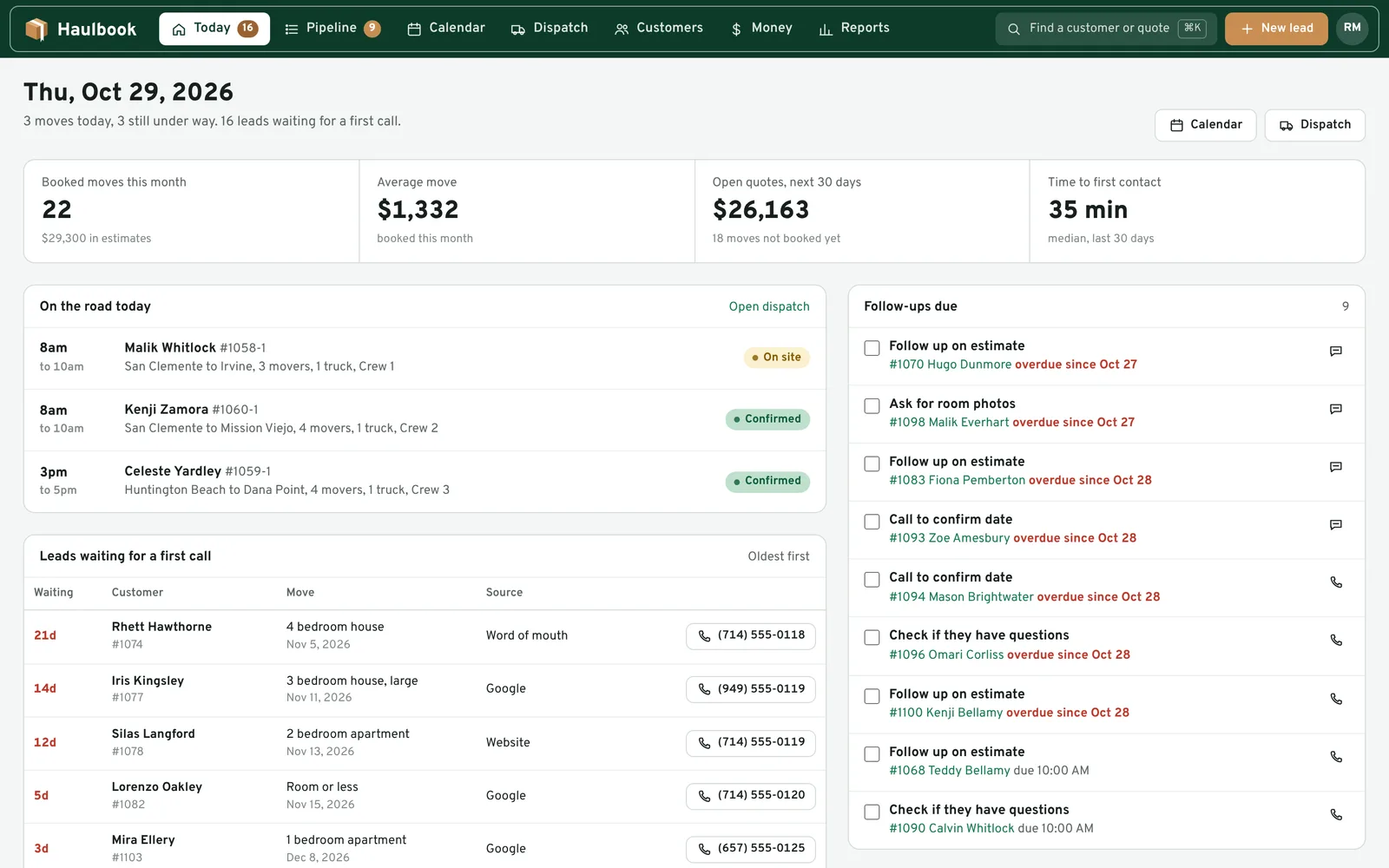
Task: Check Malik Everhart room photos checkbox
Action: point(872,406)
